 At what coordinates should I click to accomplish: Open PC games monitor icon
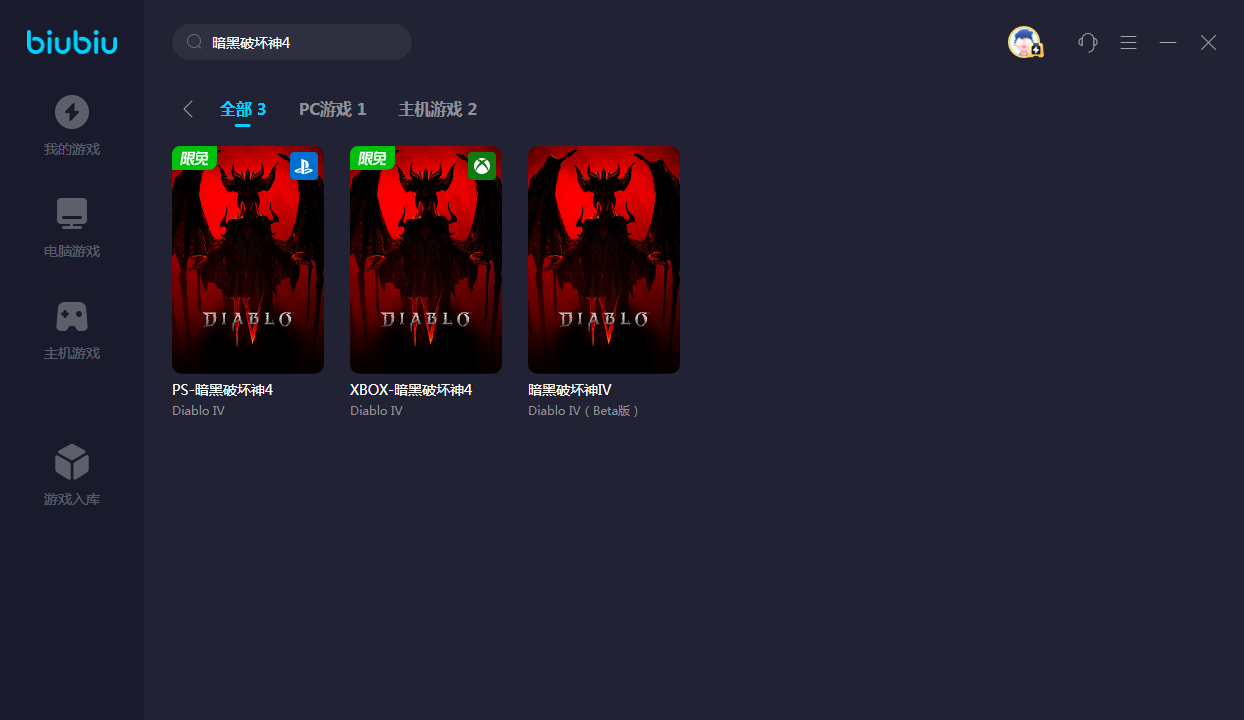(x=72, y=214)
